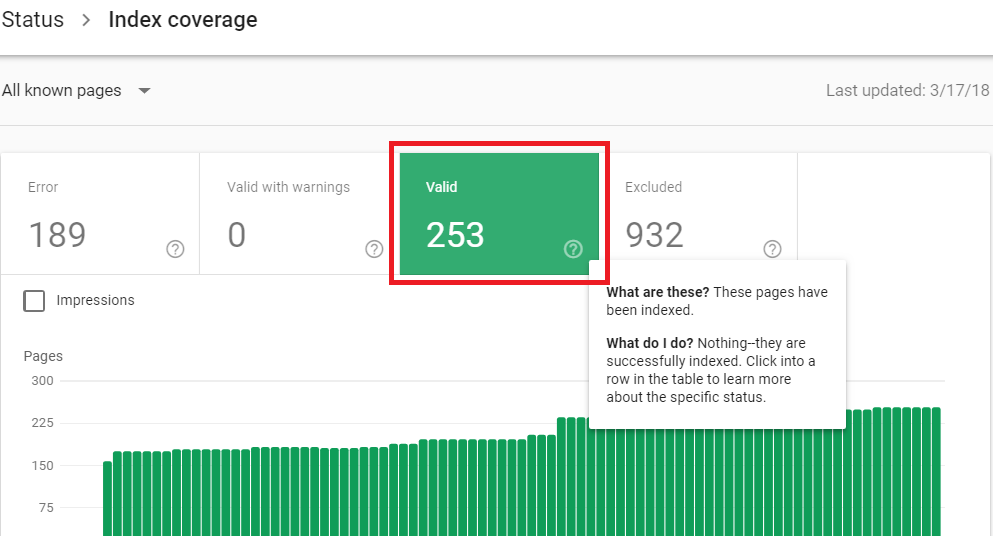Viewport: 993px width, 536px height.
Task: Open help icon on Error card
Action: (x=175, y=249)
